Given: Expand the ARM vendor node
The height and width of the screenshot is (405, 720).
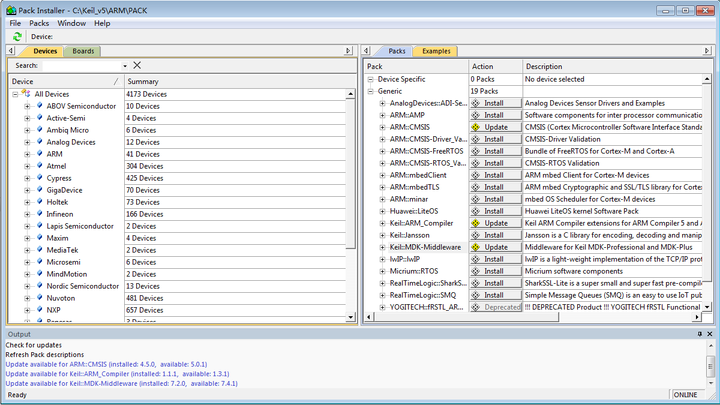Looking at the screenshot, I should click(27, 154).
